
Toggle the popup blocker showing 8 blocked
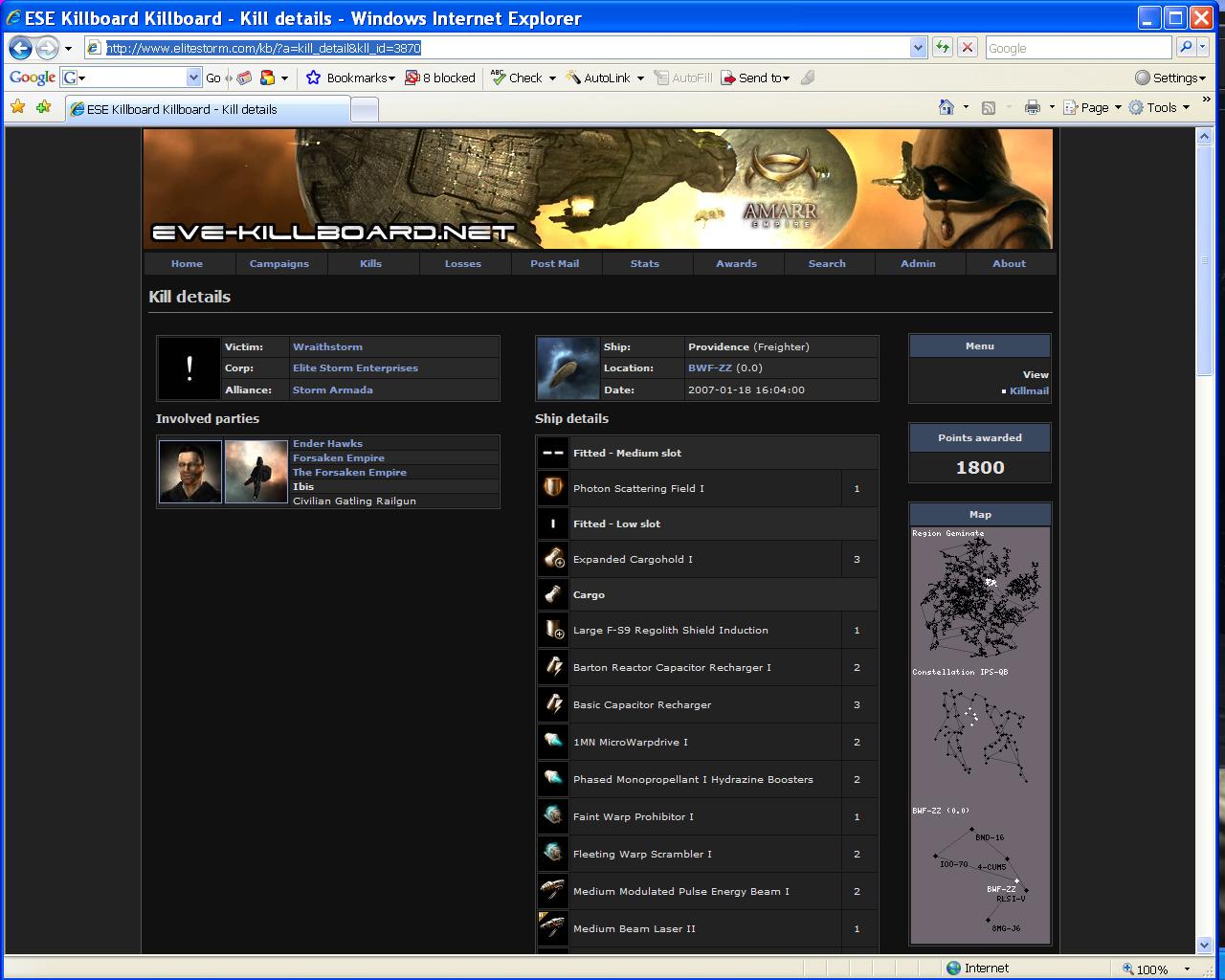coord(440,78)
